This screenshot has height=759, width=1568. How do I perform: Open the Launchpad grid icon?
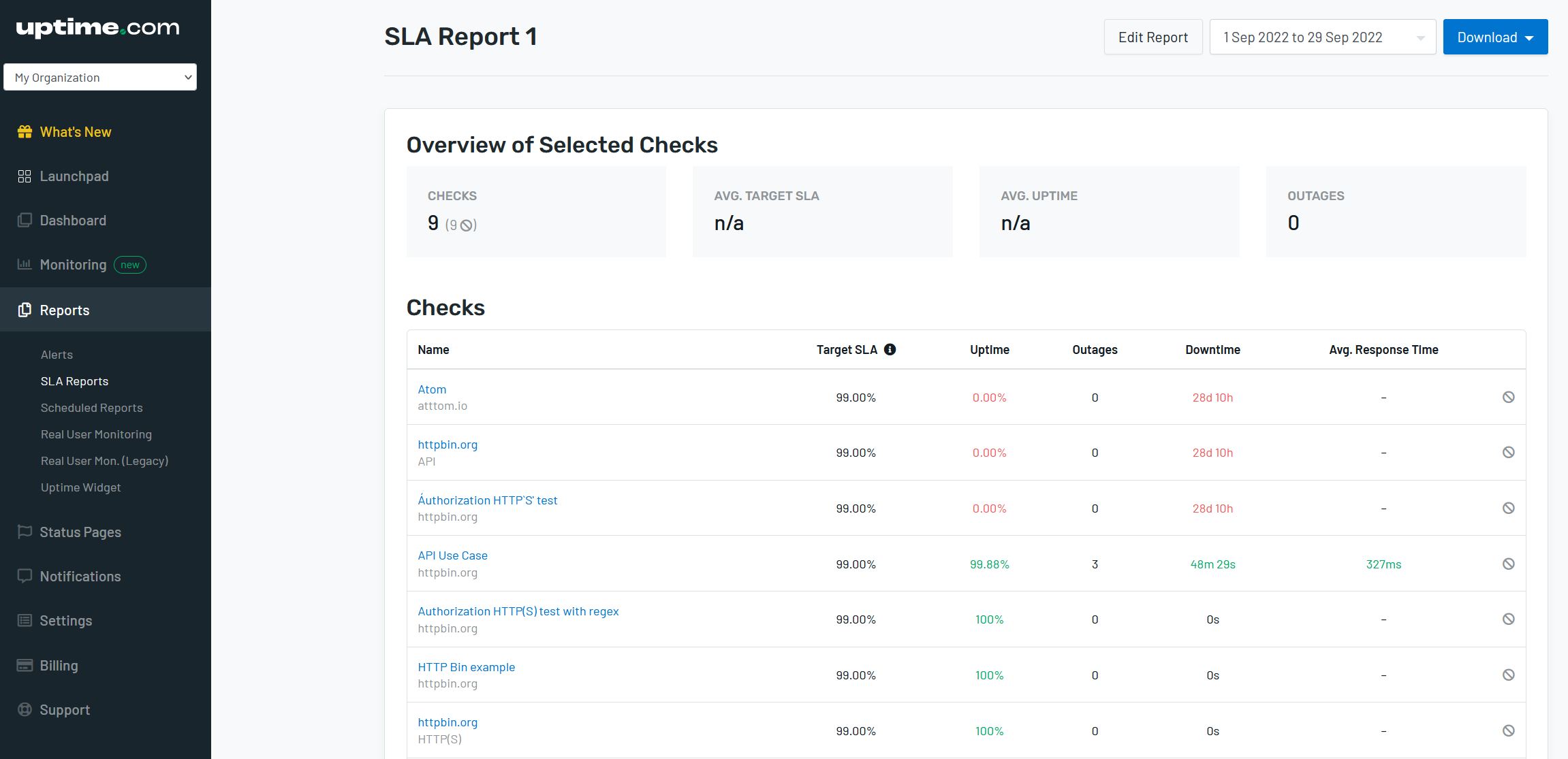tap(25, 176)
